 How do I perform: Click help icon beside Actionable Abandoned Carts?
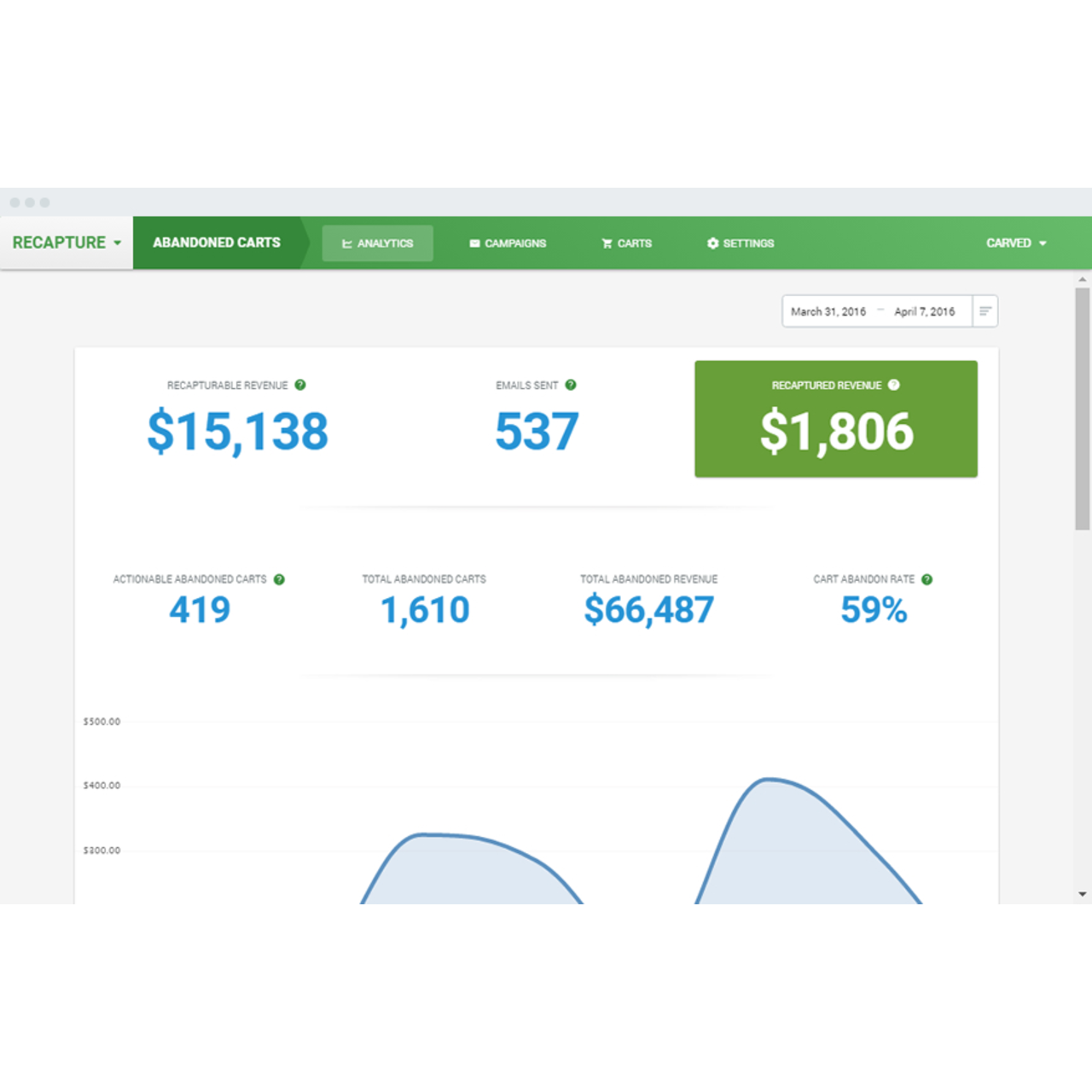[279, 579]
